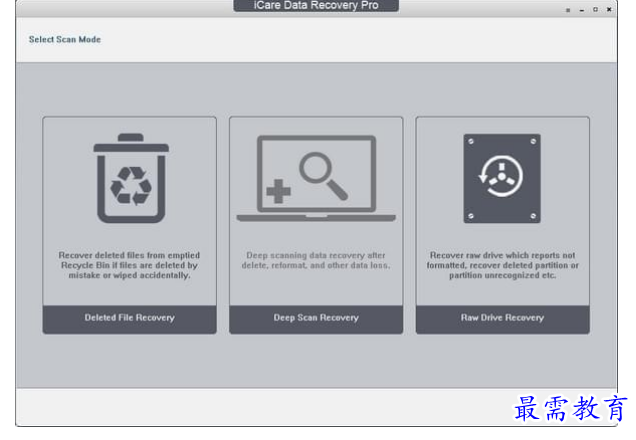Screen dimensions: 636x440
Task: Close the iCare Data Recovery Pro window
Action: (x=609, y=10)
